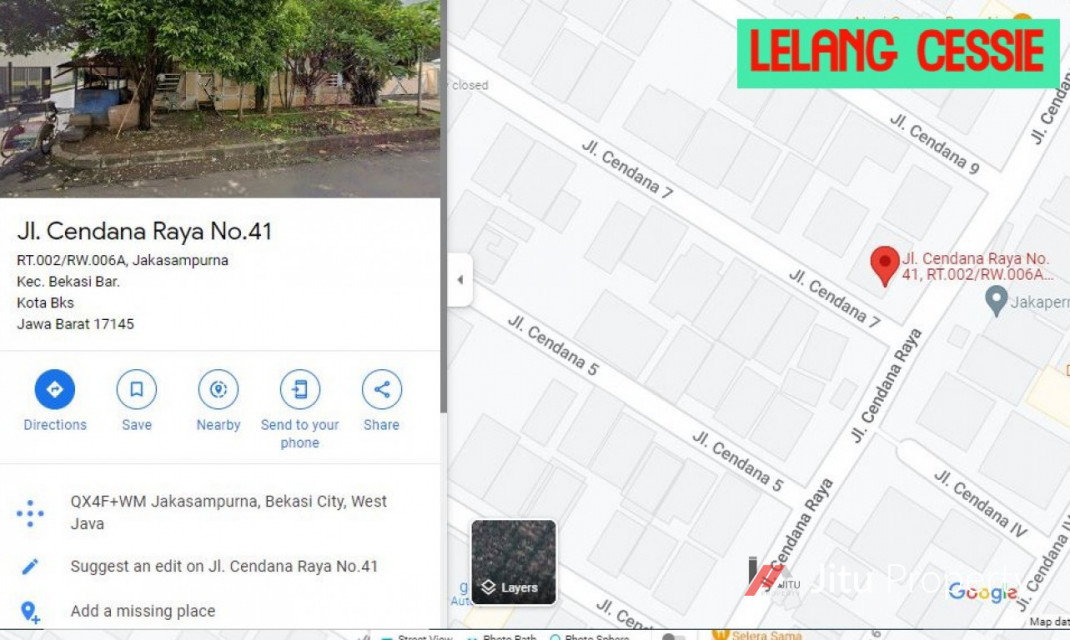This screenshot has width=1070, height=640.
Task: Click the add missing place pin icon
Action: pos(30,611)
